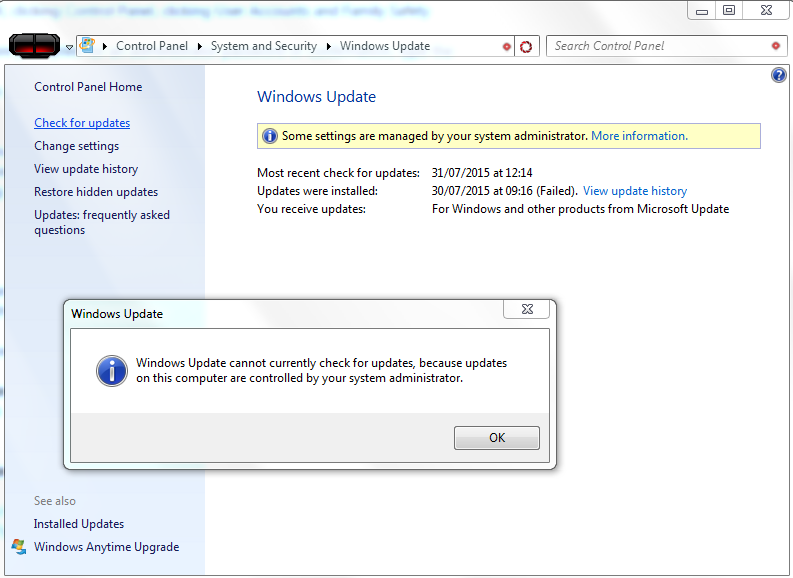Open the blue help question mark icon

[x=779, y=75]
